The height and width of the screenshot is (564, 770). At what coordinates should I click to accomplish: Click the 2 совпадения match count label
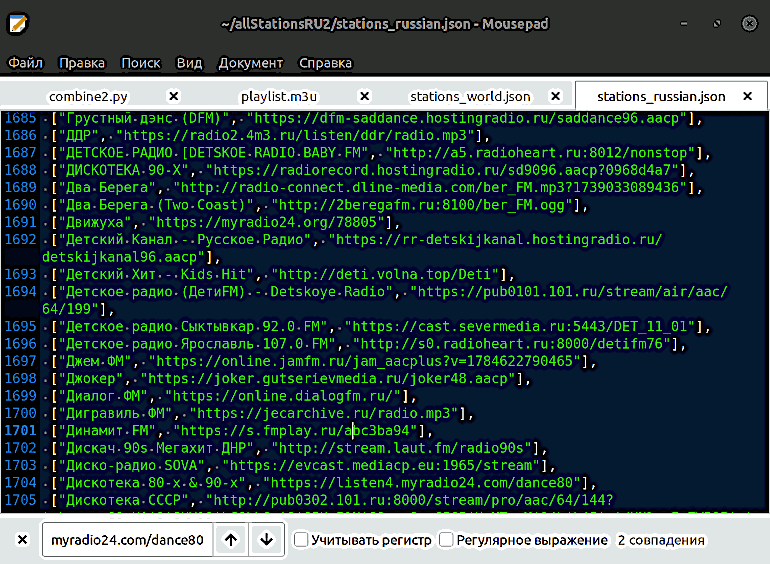pos(661,540)
